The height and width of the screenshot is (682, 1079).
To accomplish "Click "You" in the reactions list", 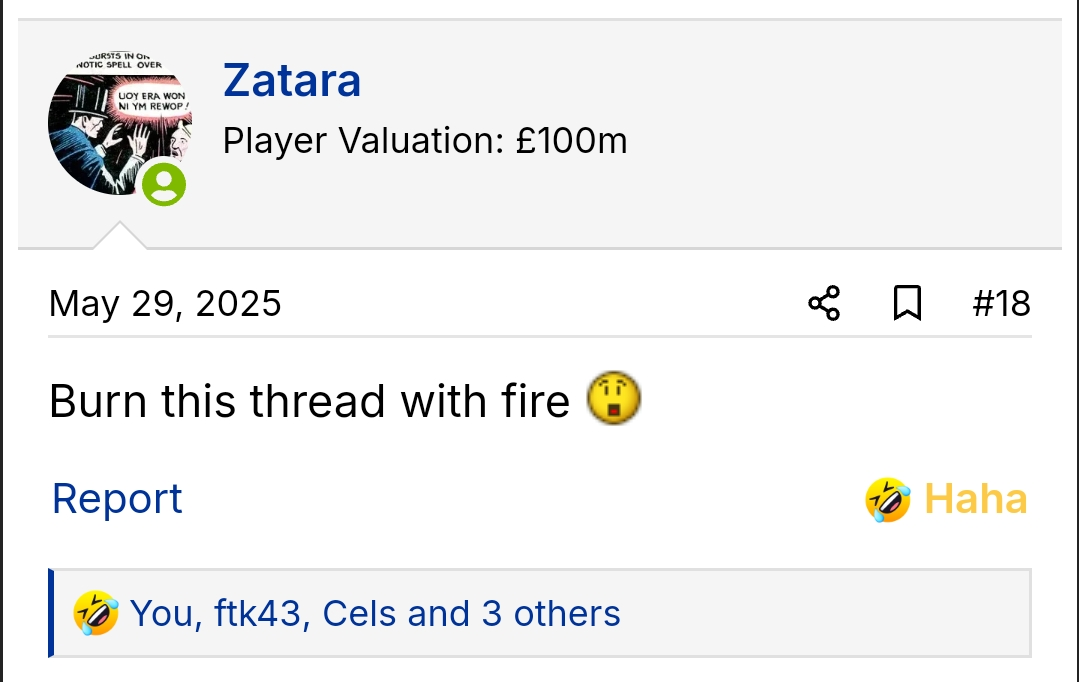I will 164,613.
